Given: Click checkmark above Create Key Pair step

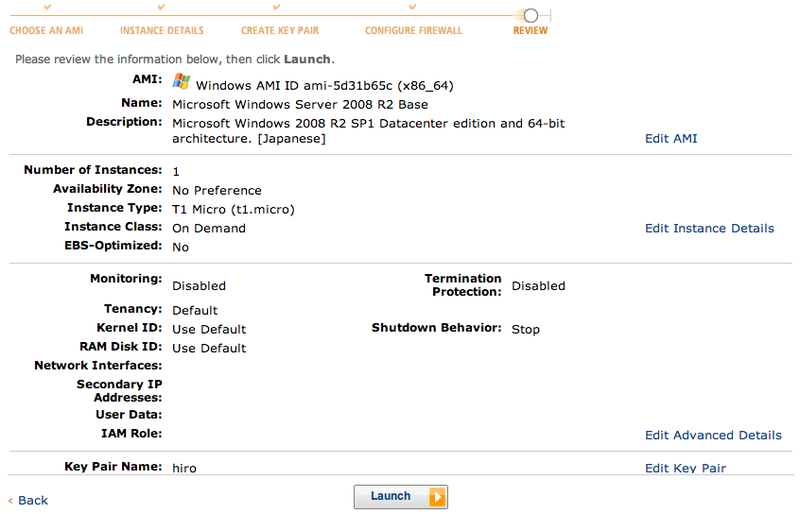Looking at the screenshot, I should [276, 7].
